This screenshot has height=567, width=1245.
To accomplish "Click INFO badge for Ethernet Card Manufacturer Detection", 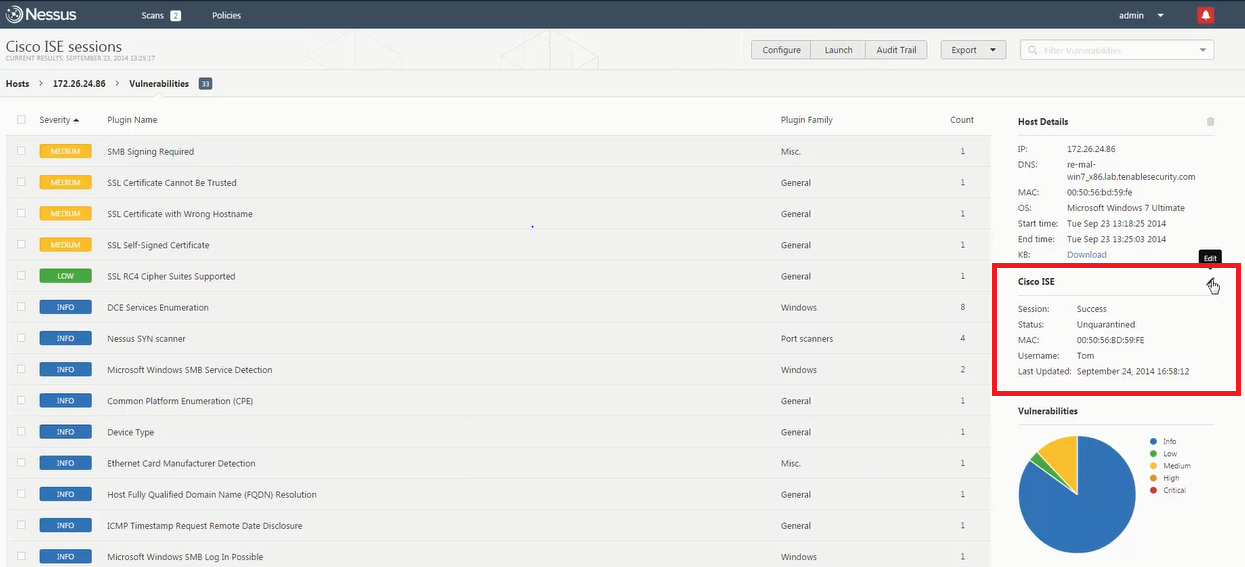I will [x=65, y=463].
